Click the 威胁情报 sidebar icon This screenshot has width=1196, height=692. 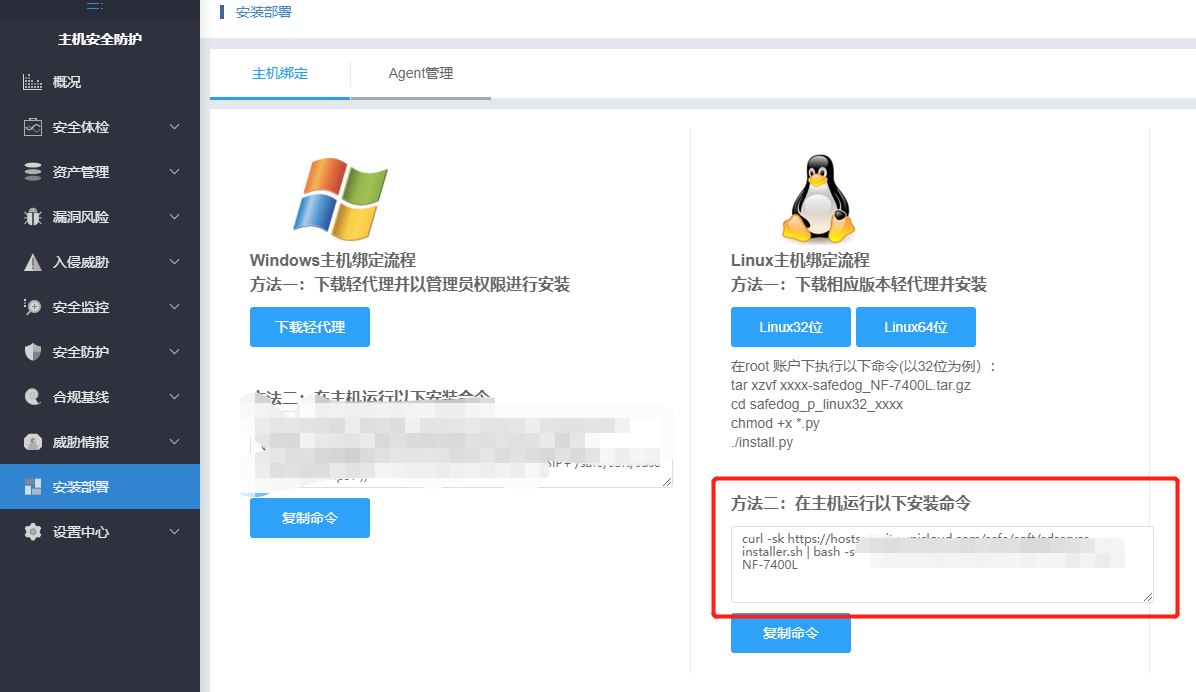click(33, 442)
